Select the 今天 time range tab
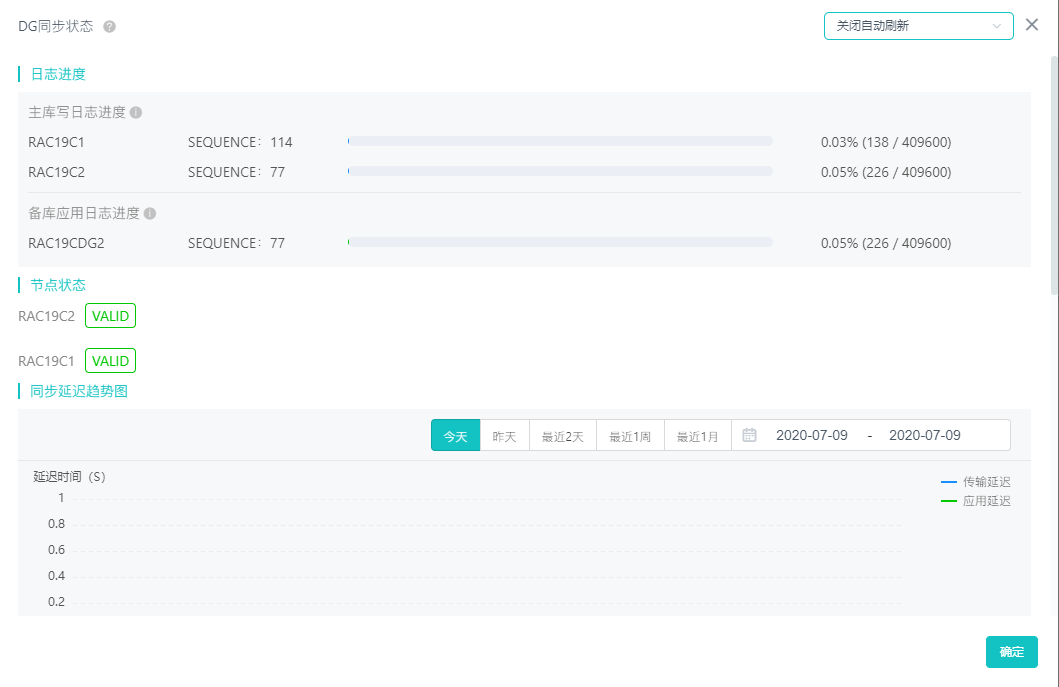The height and width of the screenshot is (687, 1059). point(455,436)
